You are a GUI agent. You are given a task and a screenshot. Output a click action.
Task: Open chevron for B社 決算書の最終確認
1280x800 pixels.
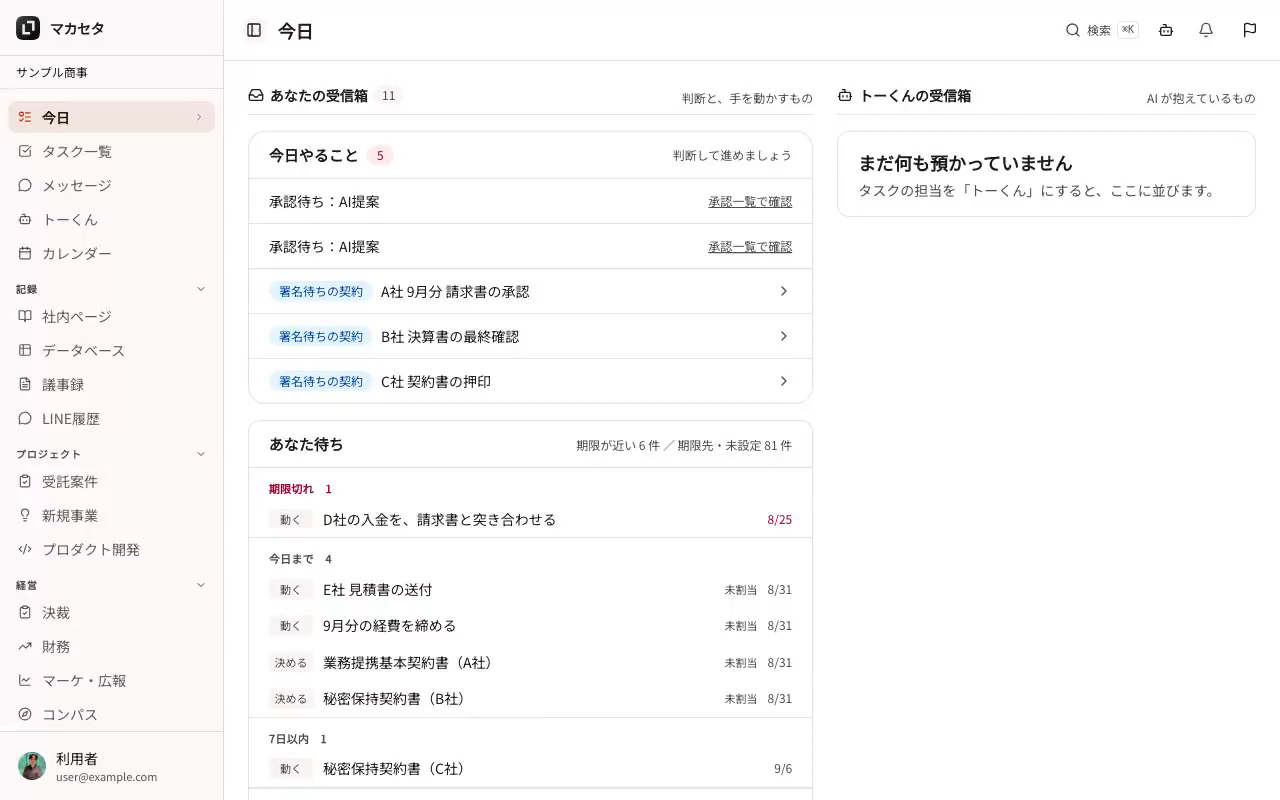[x=784, y=336]
